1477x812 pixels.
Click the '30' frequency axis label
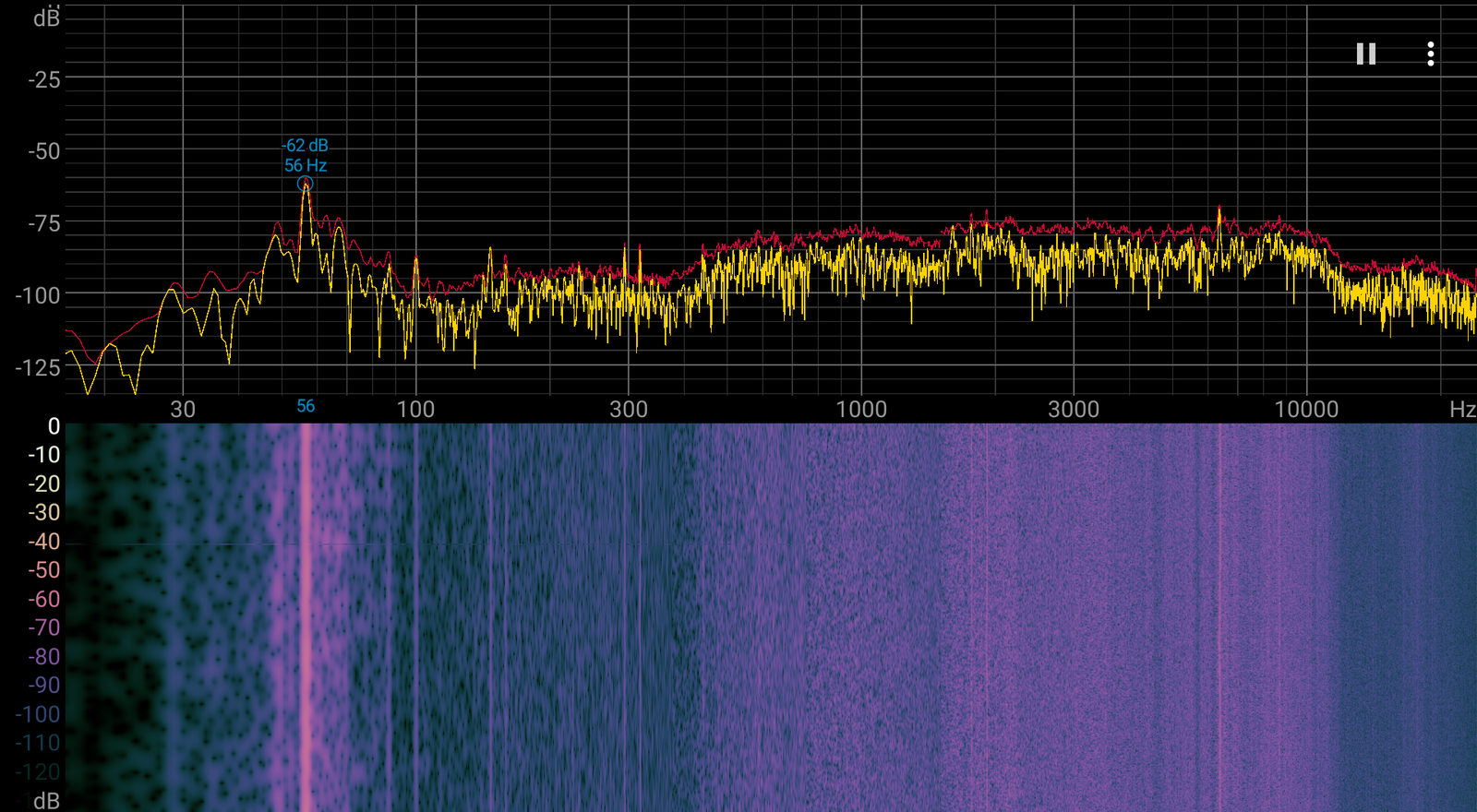pyautogui.click(x=183, y=409)
